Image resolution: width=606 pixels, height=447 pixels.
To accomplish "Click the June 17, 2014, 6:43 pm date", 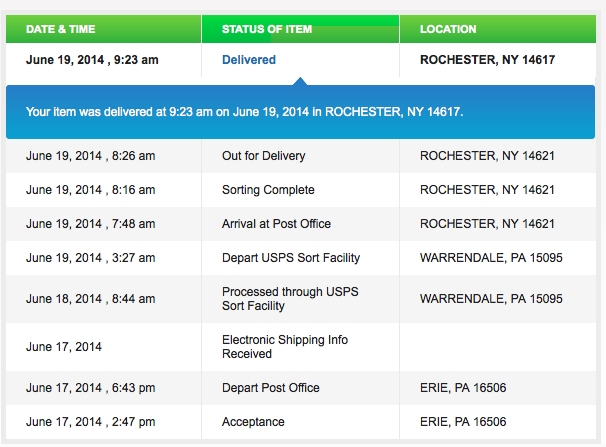I will pyautogui.click(x=91, y=388).
